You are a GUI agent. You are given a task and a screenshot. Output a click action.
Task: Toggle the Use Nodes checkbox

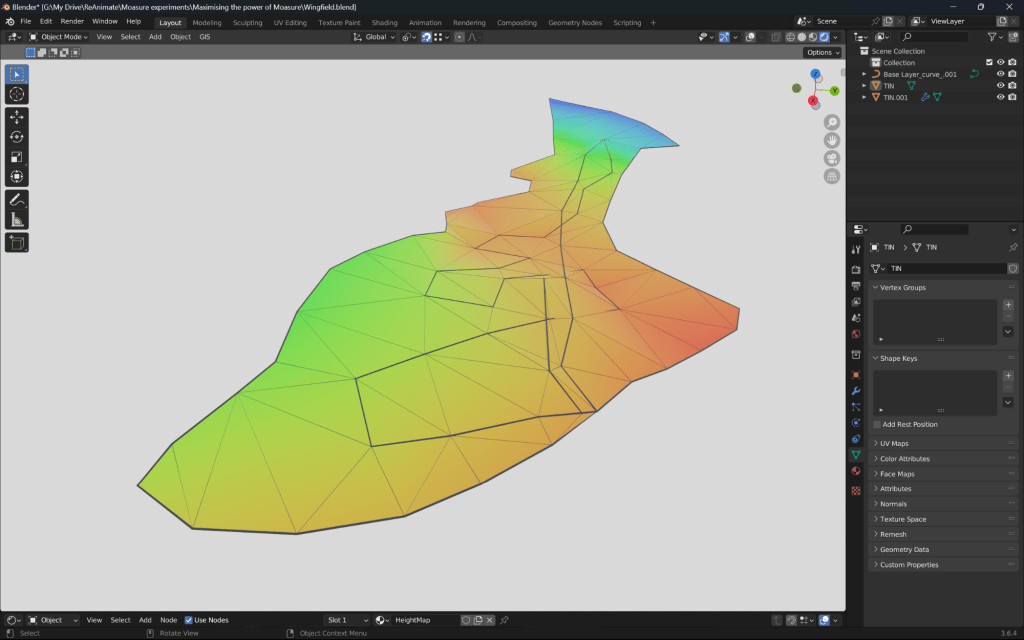coord(189,620)
